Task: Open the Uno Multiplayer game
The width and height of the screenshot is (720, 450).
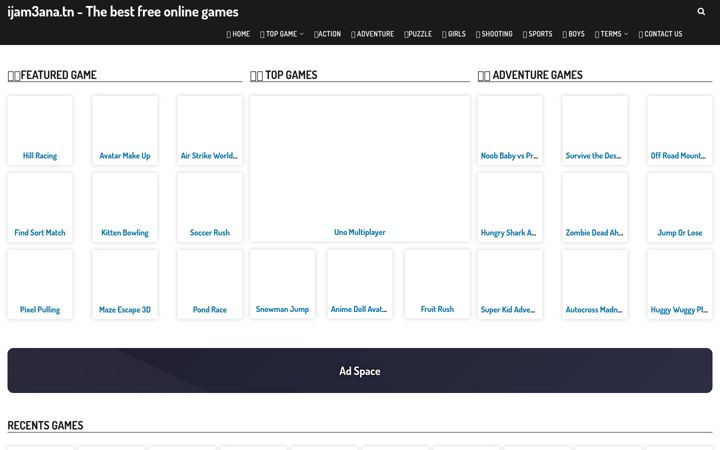Action: click(x=360, y=169)
